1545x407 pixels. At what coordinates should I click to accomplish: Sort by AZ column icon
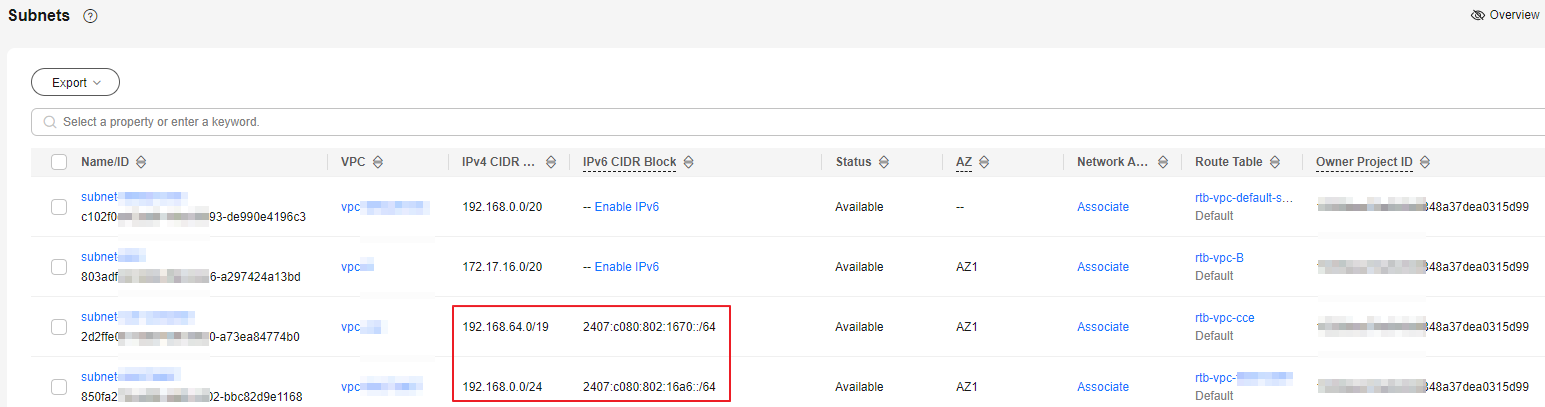coord(985,162)
